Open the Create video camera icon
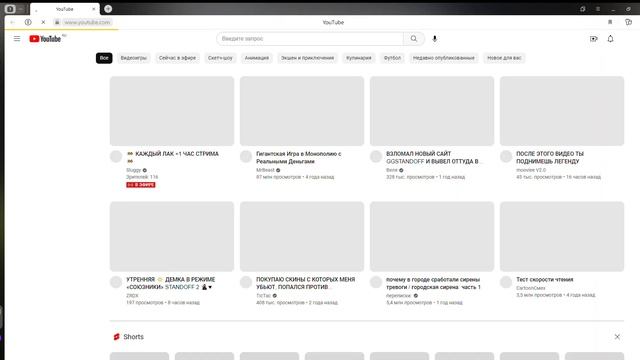 pos(593,39)
